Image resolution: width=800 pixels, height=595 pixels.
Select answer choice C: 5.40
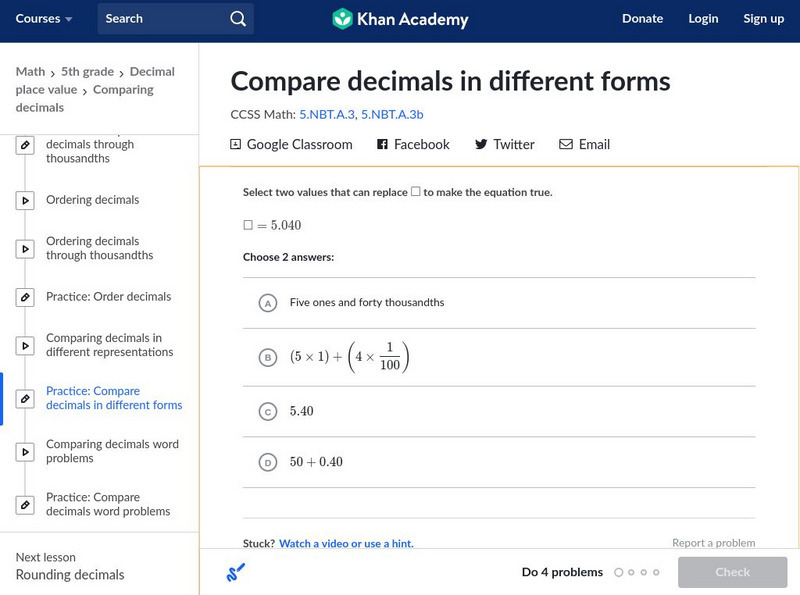click(267, 411)
